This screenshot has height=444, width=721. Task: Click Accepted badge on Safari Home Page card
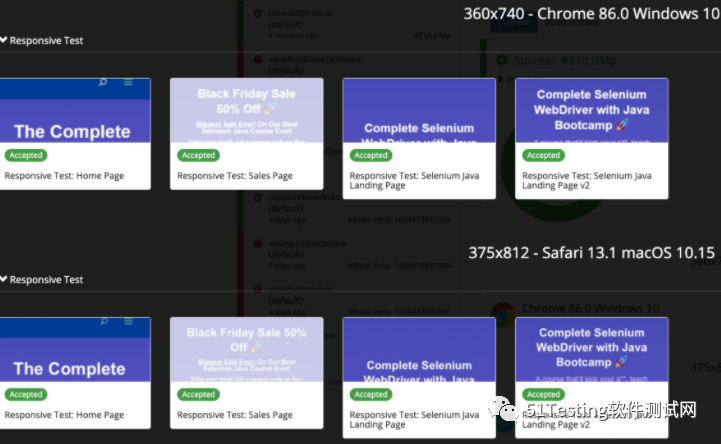click(26, 394)
